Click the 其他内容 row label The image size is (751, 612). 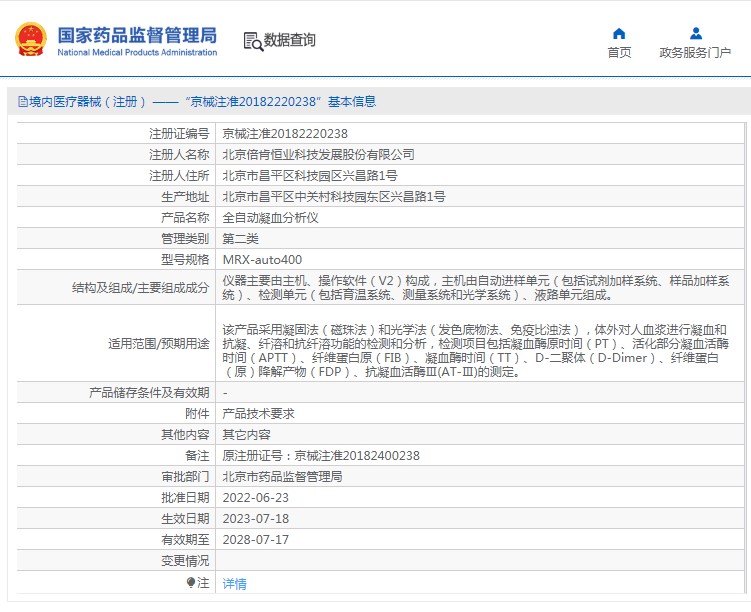pos(185,435)
